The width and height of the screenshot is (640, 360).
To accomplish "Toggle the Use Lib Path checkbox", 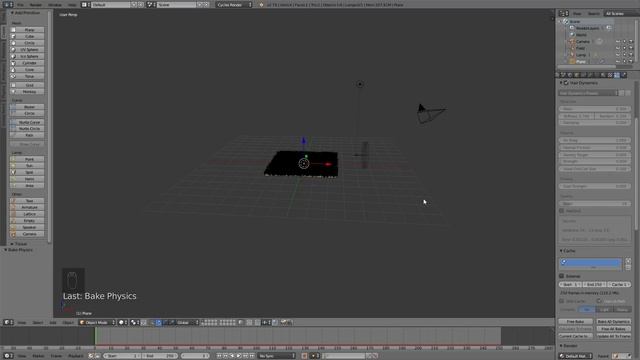I will click(599, 301).
